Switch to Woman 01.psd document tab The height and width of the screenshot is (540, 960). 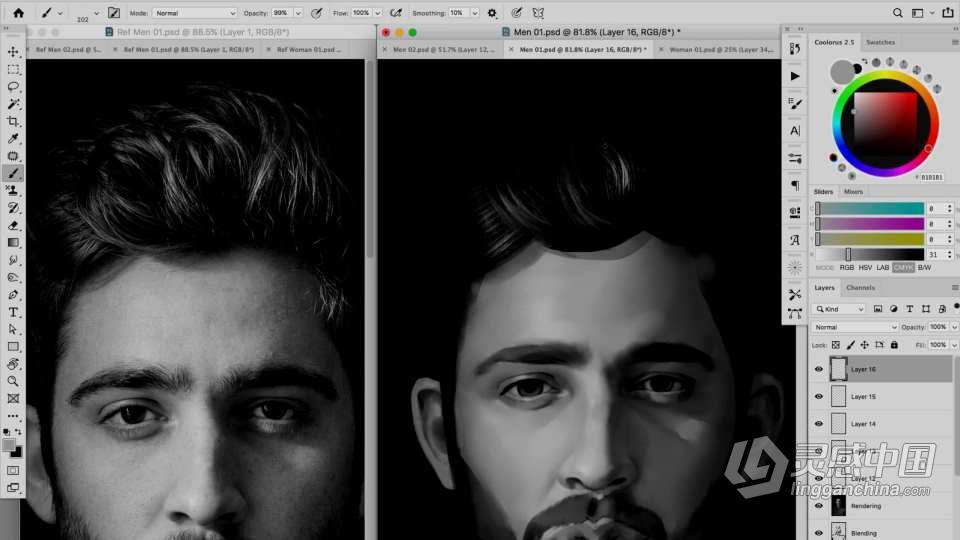721,49
